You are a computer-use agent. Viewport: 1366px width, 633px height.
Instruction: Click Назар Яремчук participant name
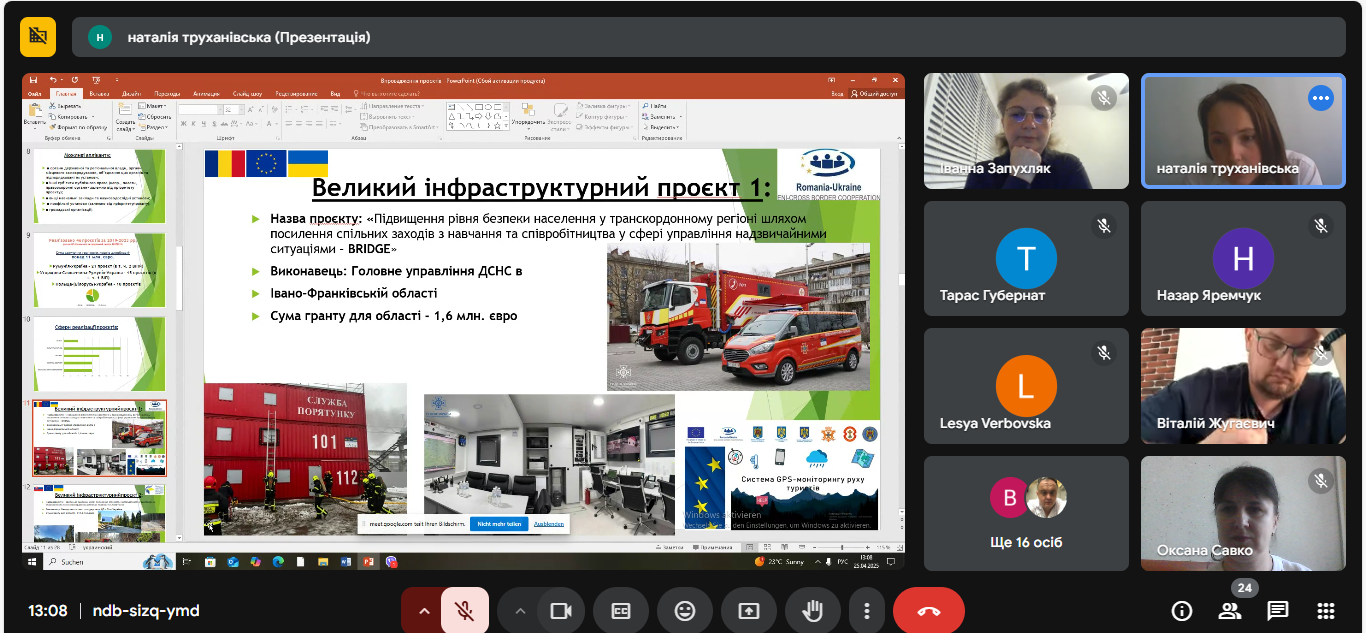pyautogui.click(x=1209, y=296)
